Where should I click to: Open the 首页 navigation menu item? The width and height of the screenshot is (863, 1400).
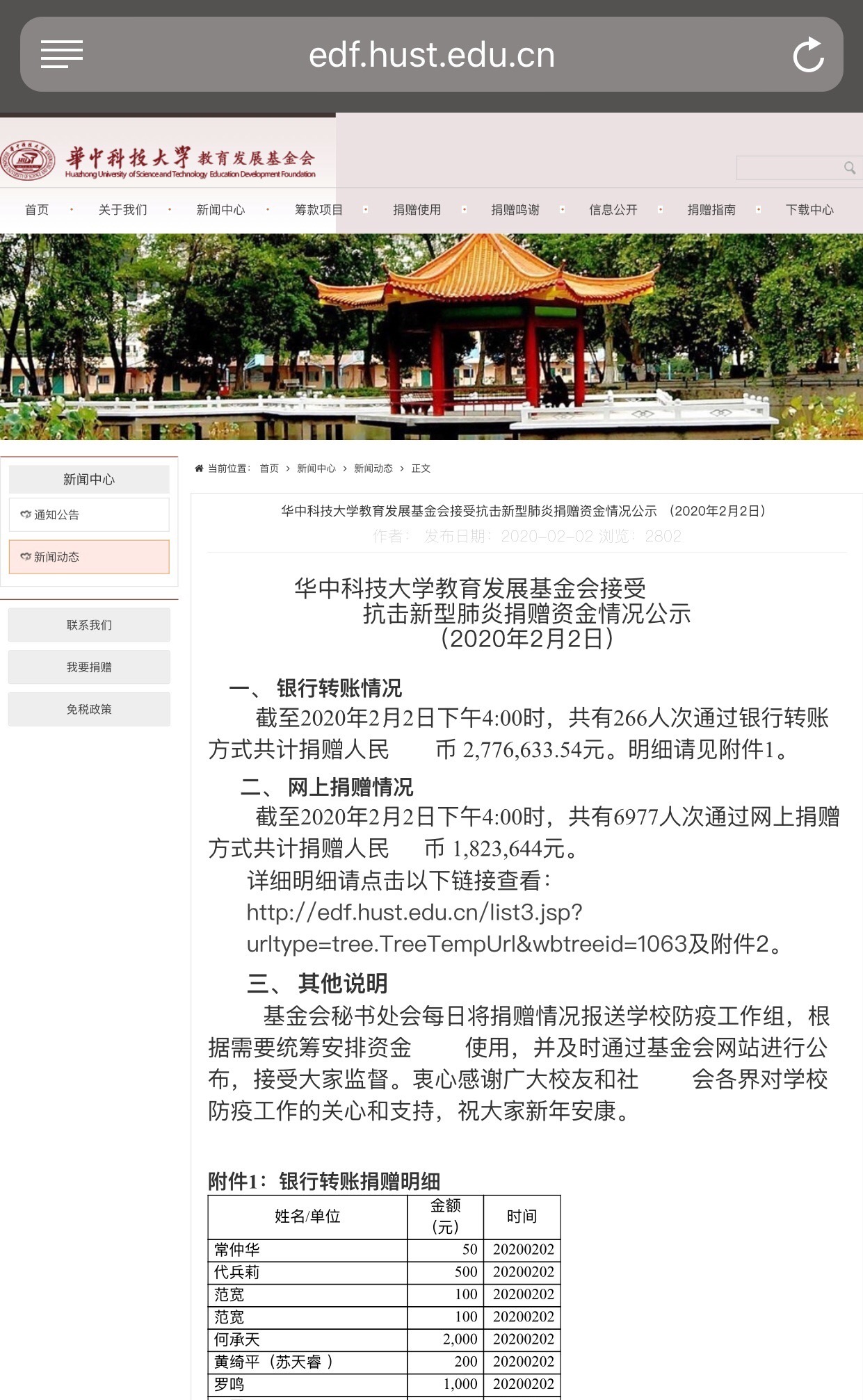[x=37, y=210]
